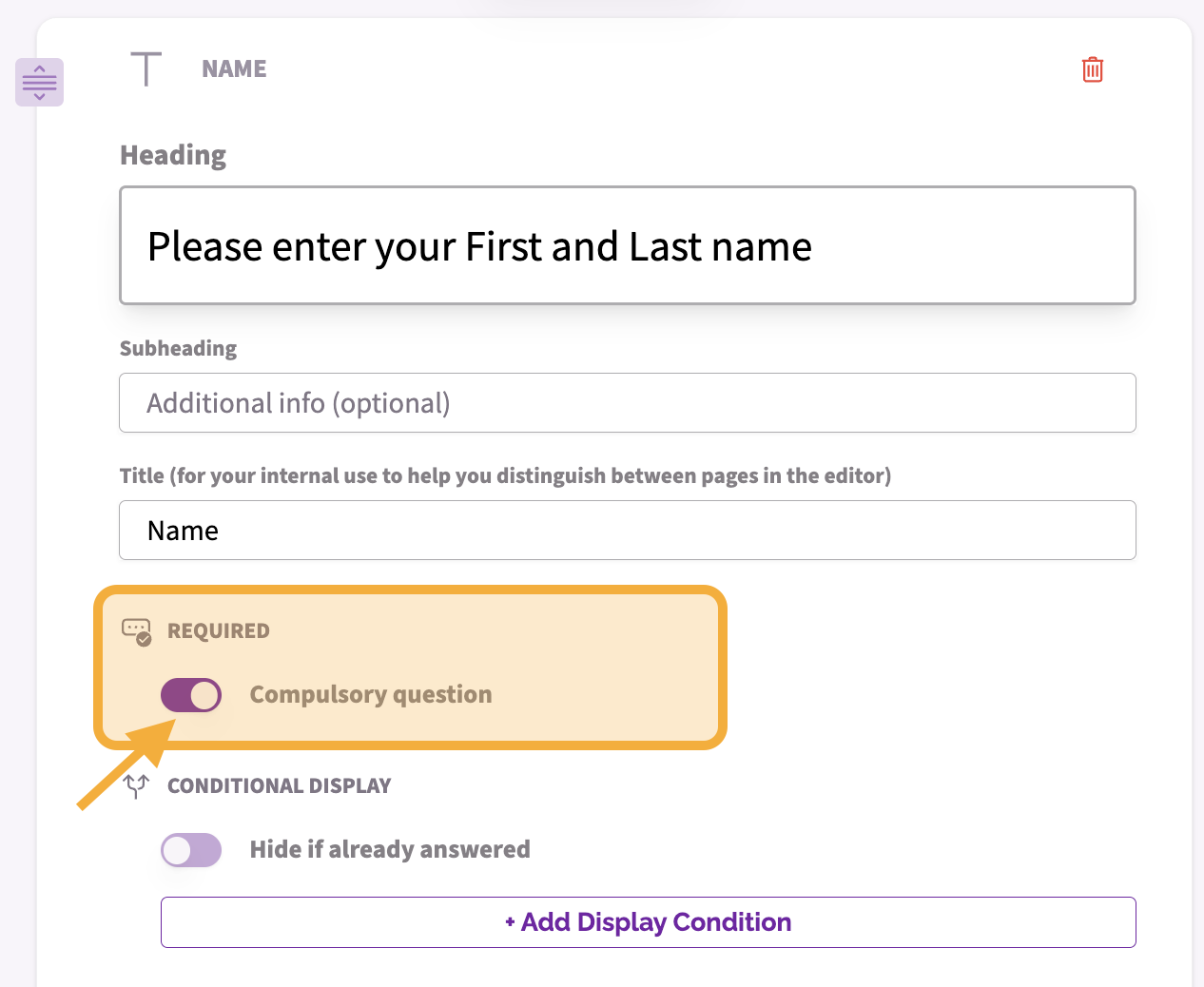The height and width of the screenshot is (987, 1204).
Task: Click the internal Title field containing Name
Action: coord(628,531)
